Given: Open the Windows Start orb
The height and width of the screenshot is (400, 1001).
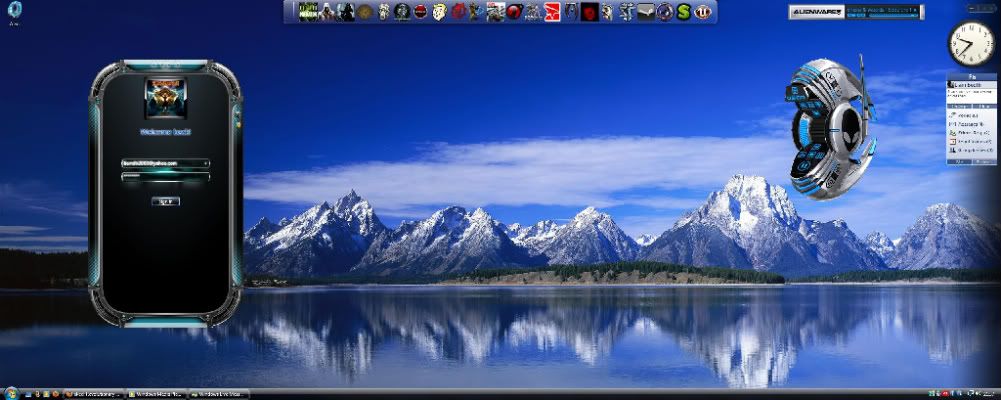Looking at the screenshot, I should pyautogui.click(x=11, y=394).
